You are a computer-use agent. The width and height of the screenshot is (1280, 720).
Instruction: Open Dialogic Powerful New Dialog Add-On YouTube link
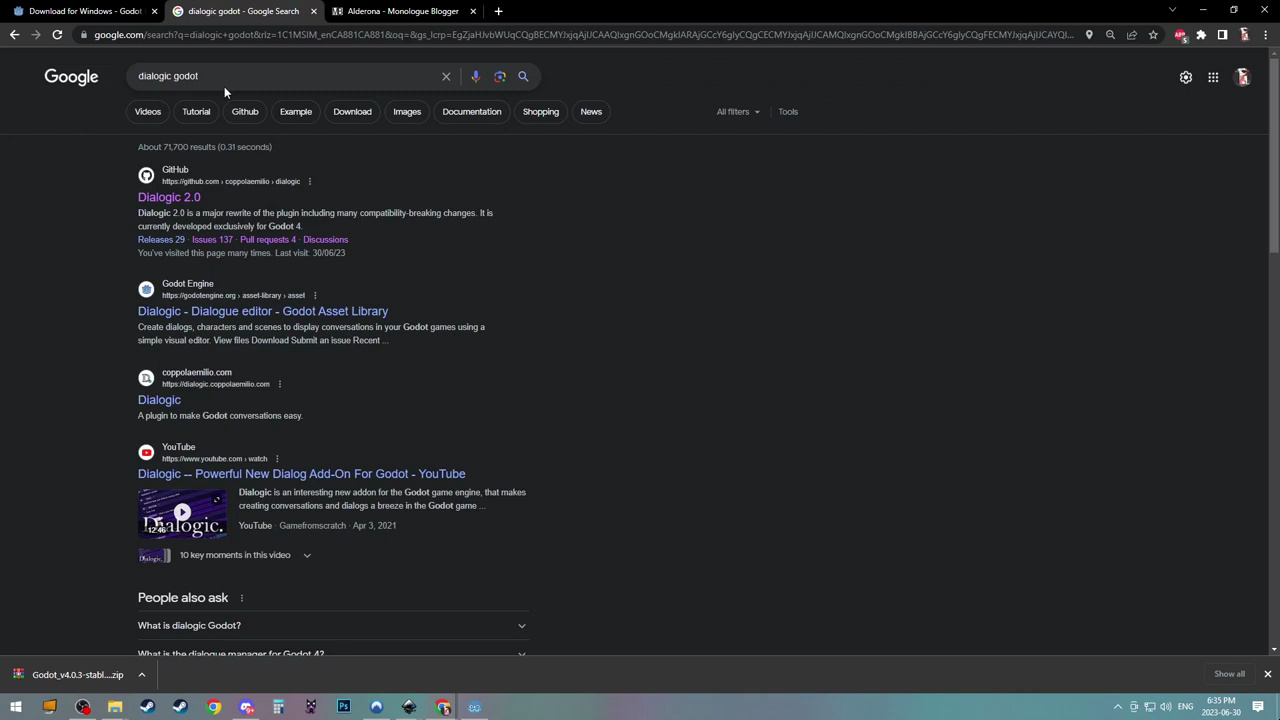coord(301,474)
